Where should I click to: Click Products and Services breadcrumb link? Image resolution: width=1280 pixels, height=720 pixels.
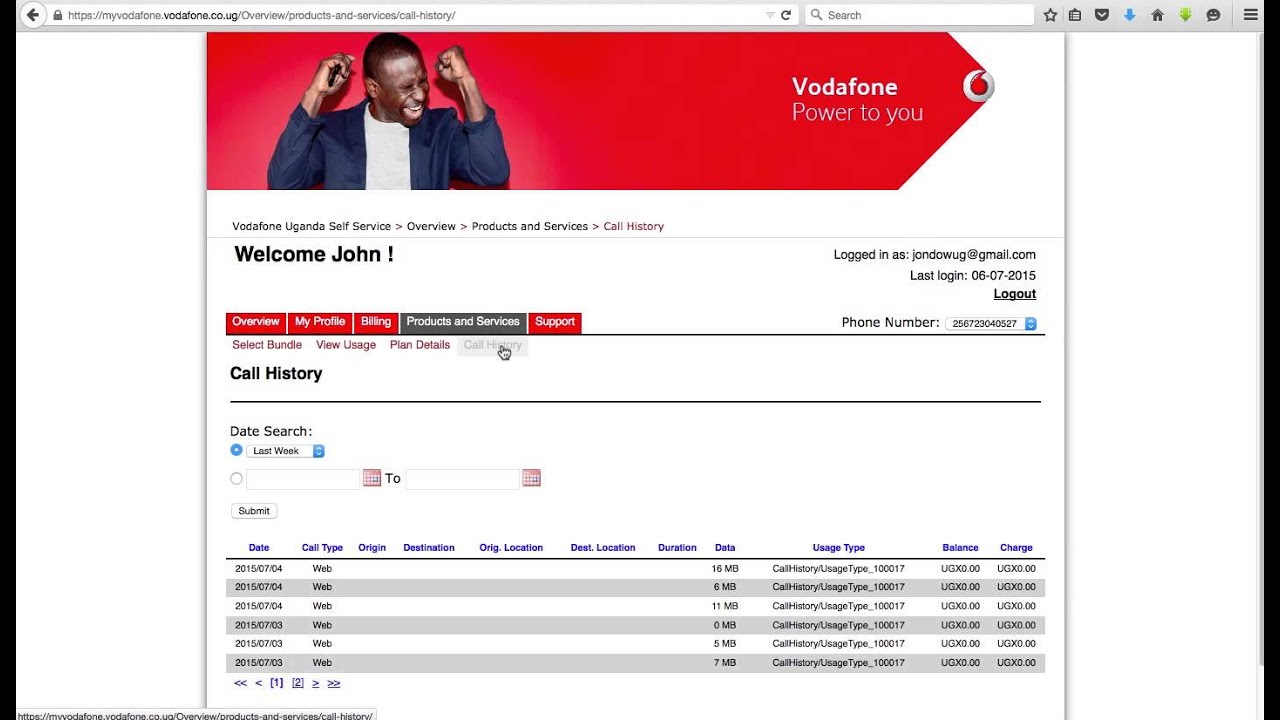click(530, 227)
